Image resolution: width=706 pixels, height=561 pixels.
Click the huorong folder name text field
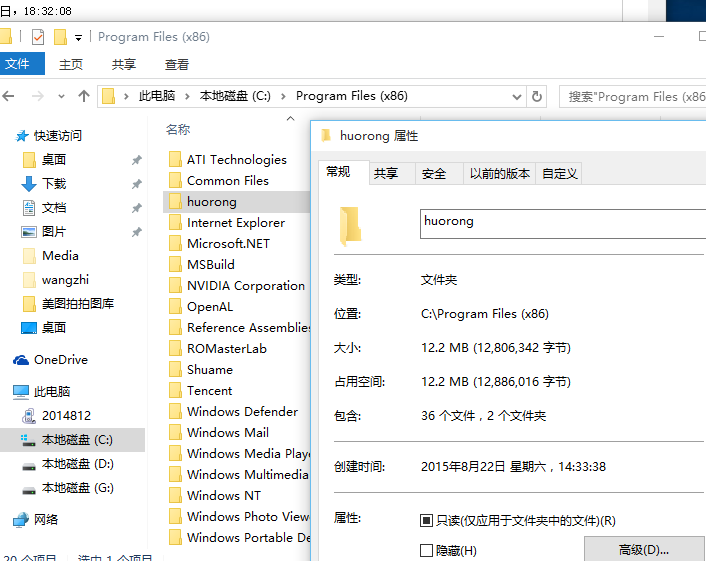point(560,223)
